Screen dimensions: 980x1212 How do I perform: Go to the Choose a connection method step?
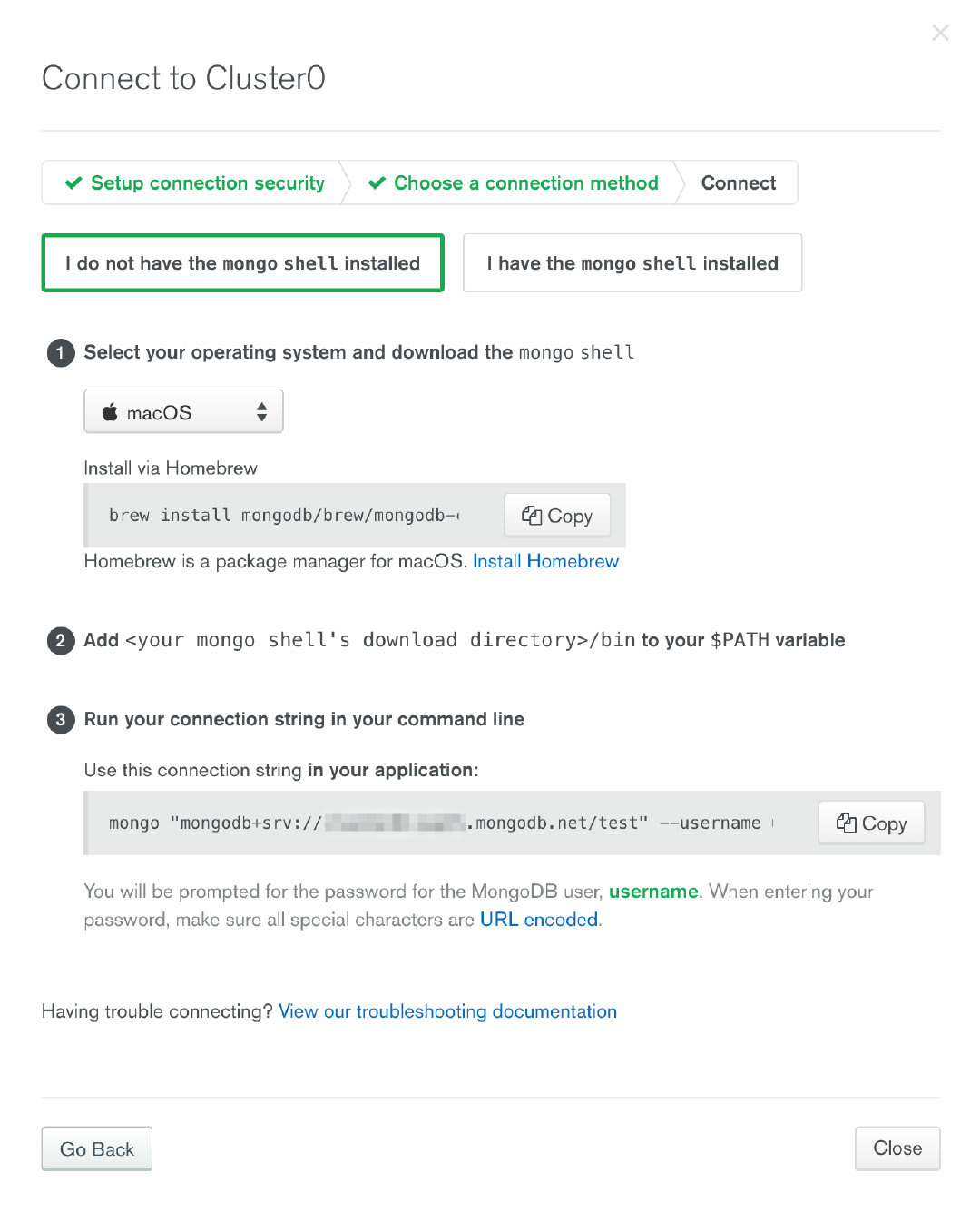[x=514, y=183]
